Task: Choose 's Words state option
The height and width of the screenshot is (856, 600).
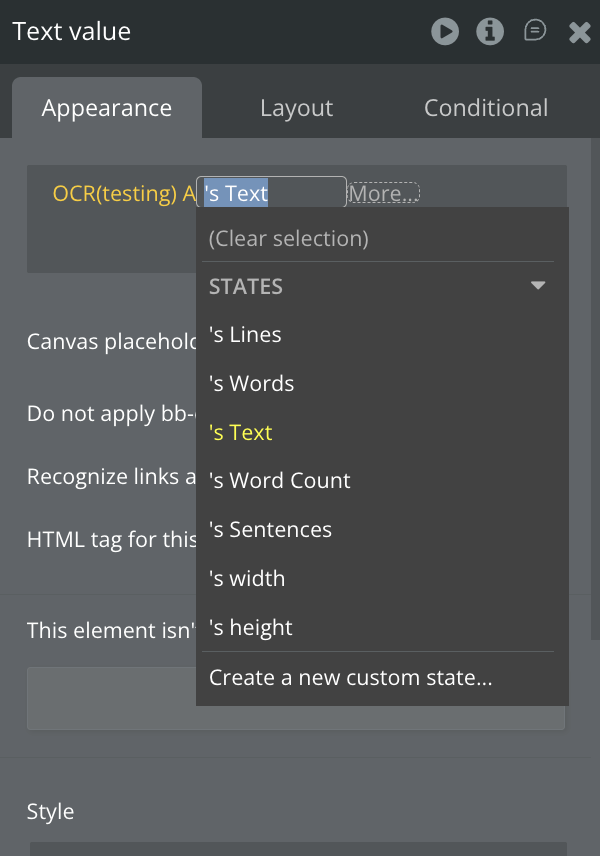Action: pyautogui.click(x=251, y=384)
